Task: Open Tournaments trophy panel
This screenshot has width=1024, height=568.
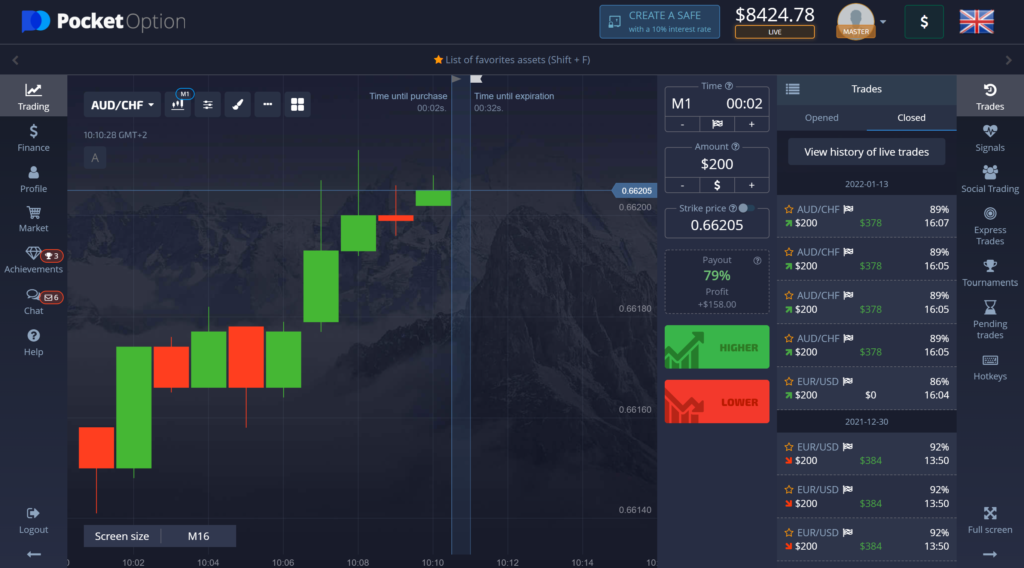Action: [x=990, y=273]
